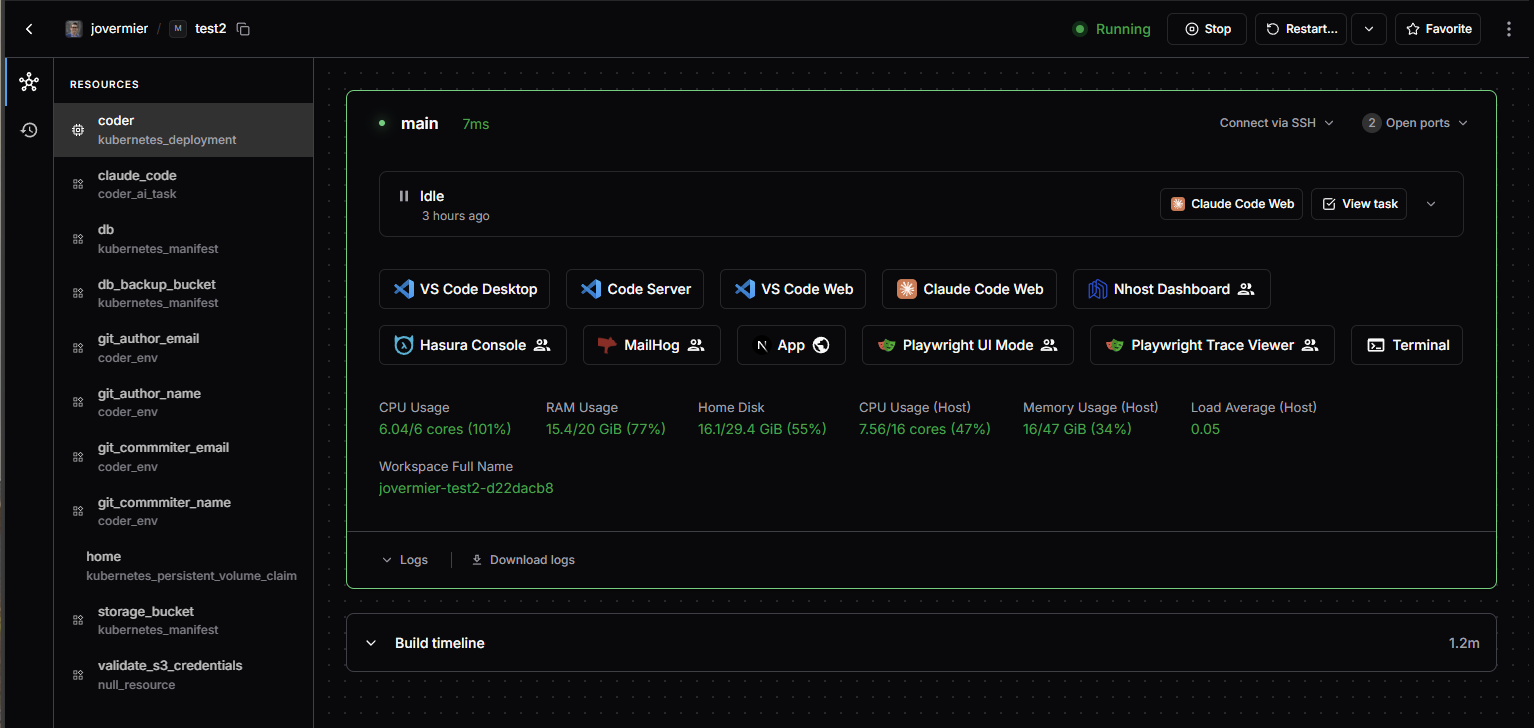Open the large Claude Code Web app button
The image size is (1534, 728).
970,289
